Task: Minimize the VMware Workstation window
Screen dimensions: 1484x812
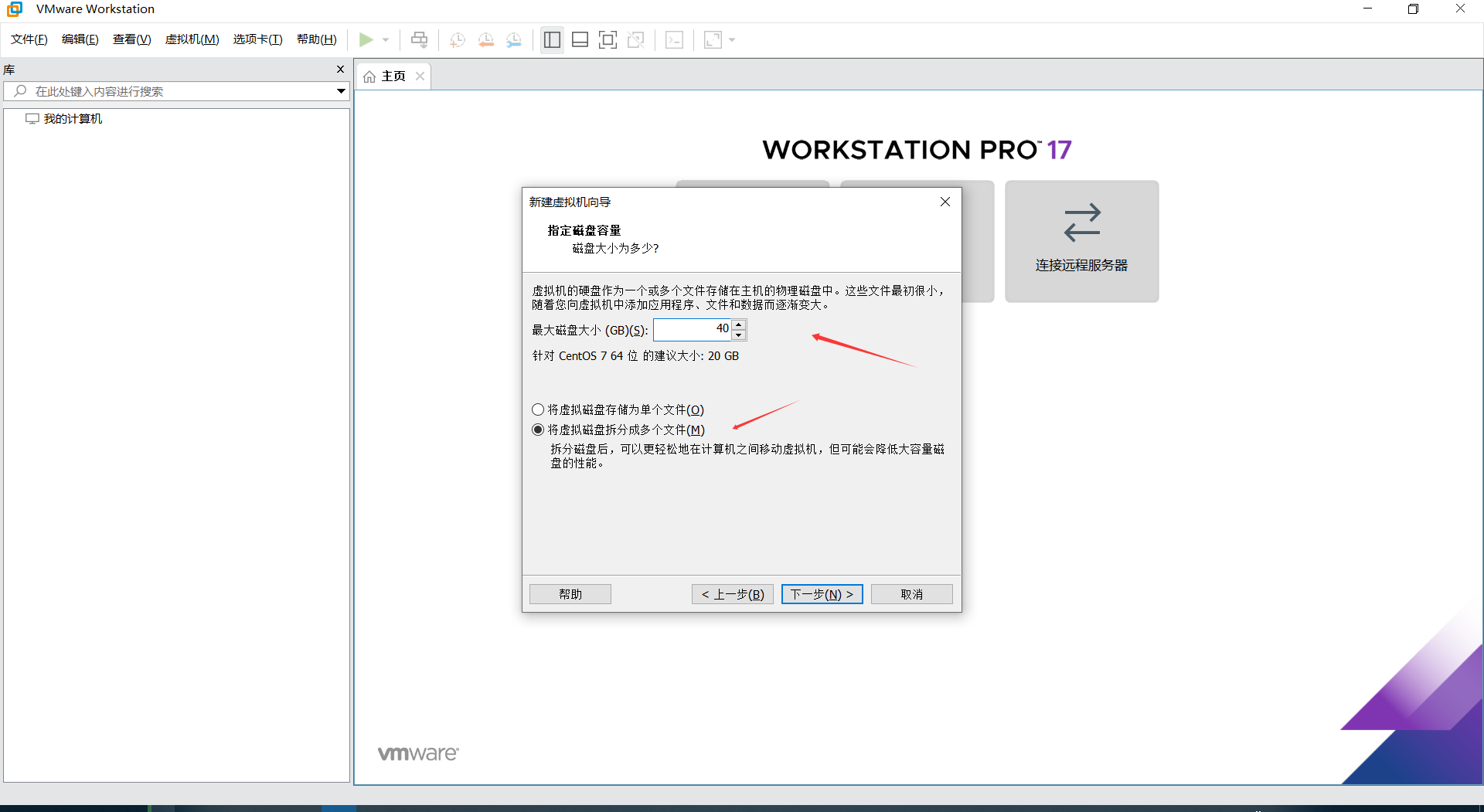Action: click(1367, 9)
